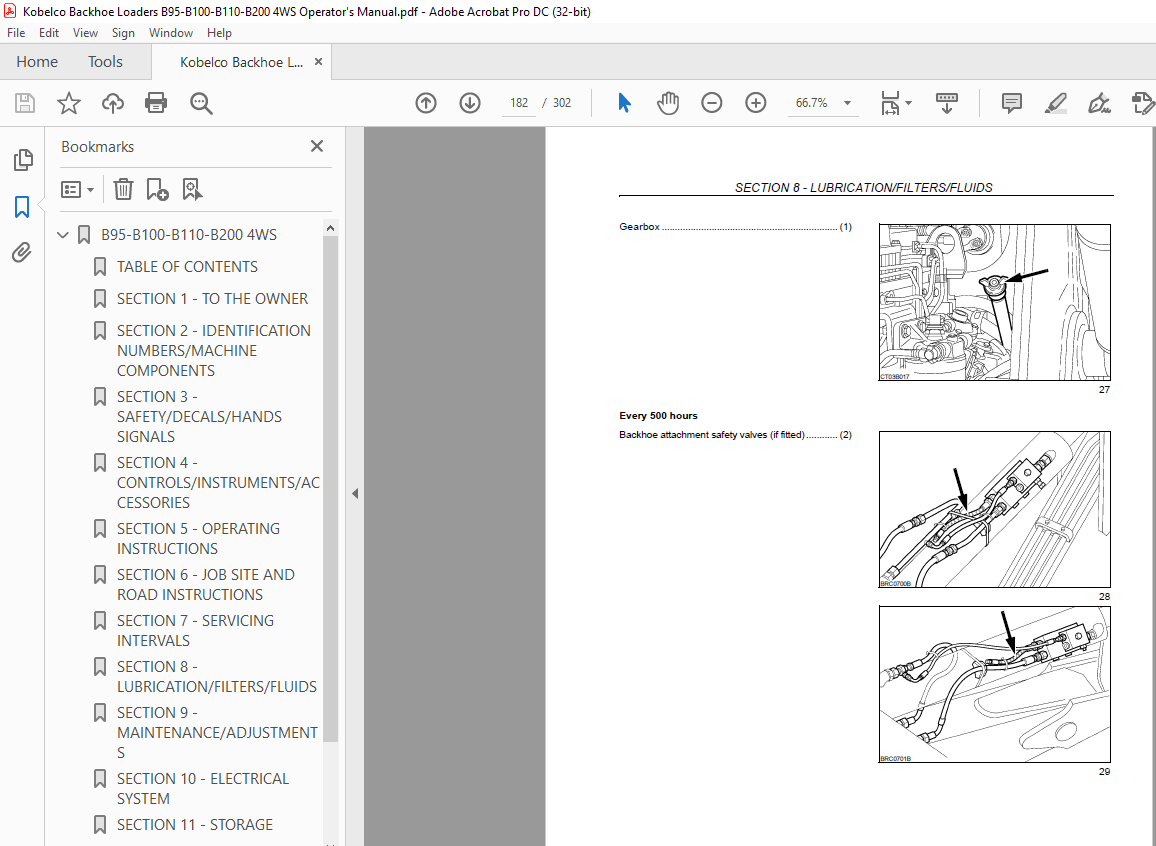Click the bookmarks panel scroll up arrow

coord(330,228)
